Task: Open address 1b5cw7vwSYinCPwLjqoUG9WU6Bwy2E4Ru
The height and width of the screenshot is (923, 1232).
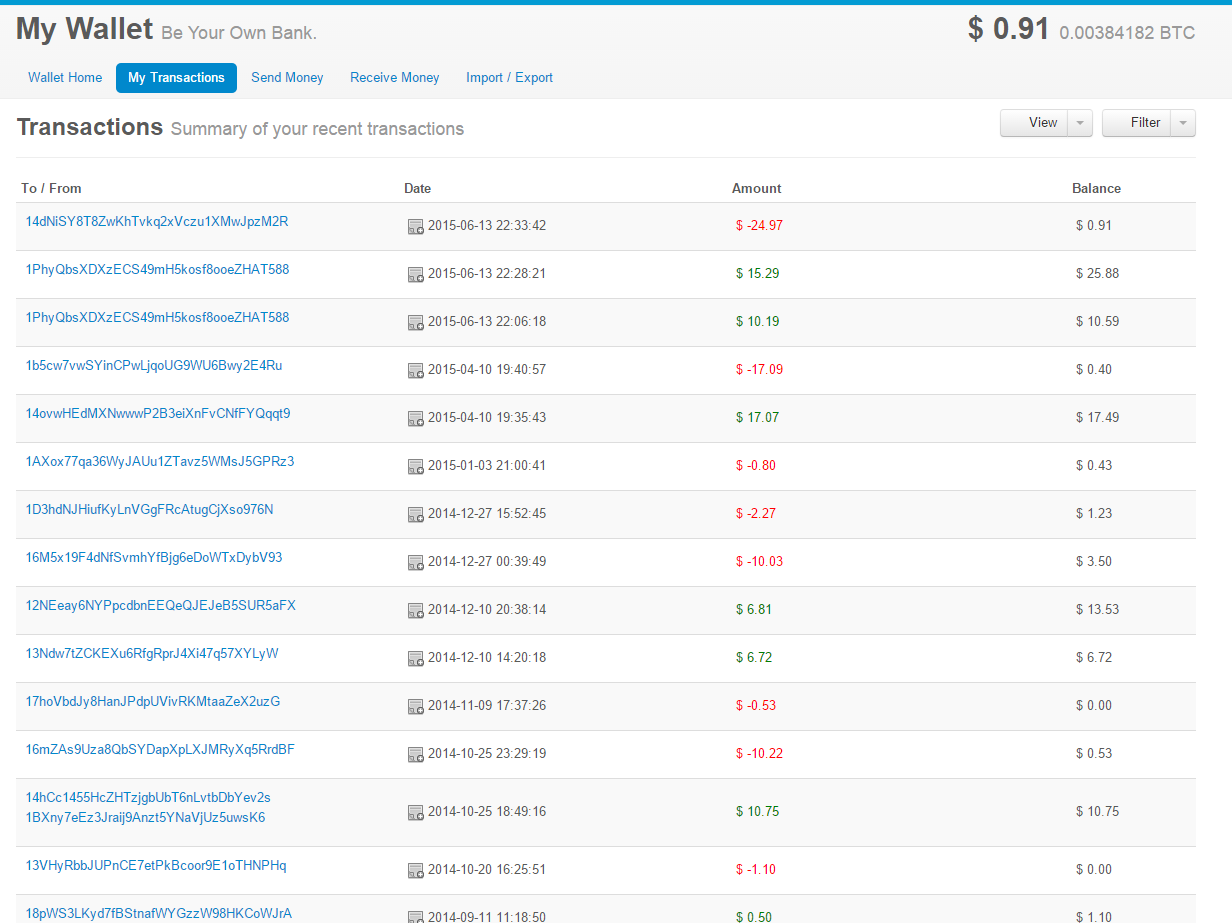Action: point(154,365)
